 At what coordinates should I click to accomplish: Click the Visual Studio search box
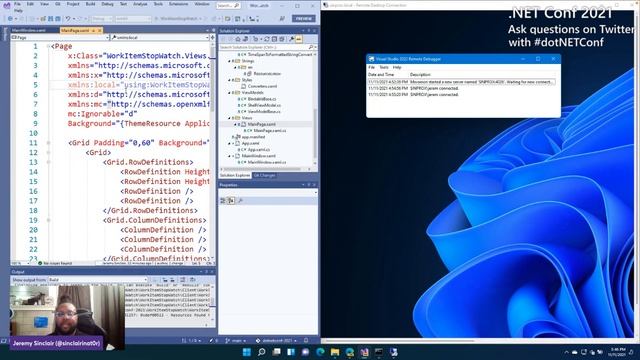point(228,6)
